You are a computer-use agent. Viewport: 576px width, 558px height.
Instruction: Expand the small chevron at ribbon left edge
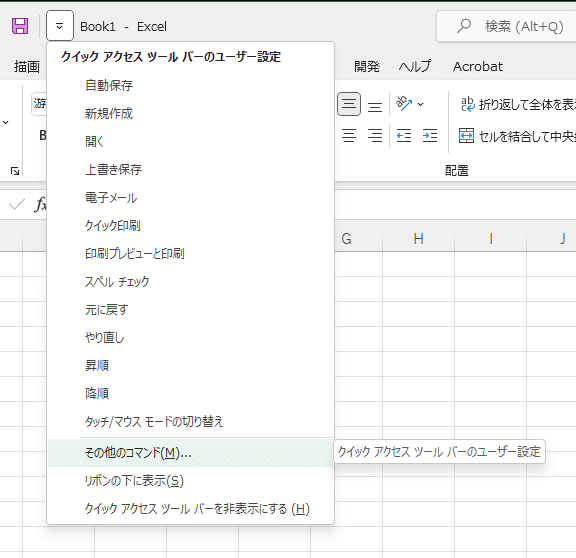coord(6,122)
